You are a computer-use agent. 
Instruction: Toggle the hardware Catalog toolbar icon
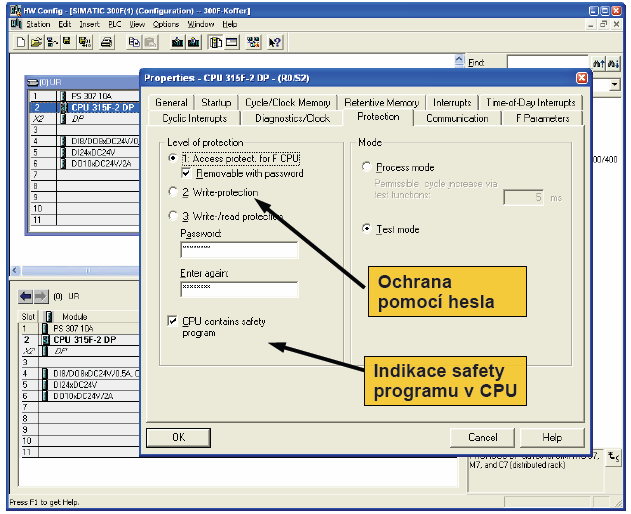pos(216,42)
